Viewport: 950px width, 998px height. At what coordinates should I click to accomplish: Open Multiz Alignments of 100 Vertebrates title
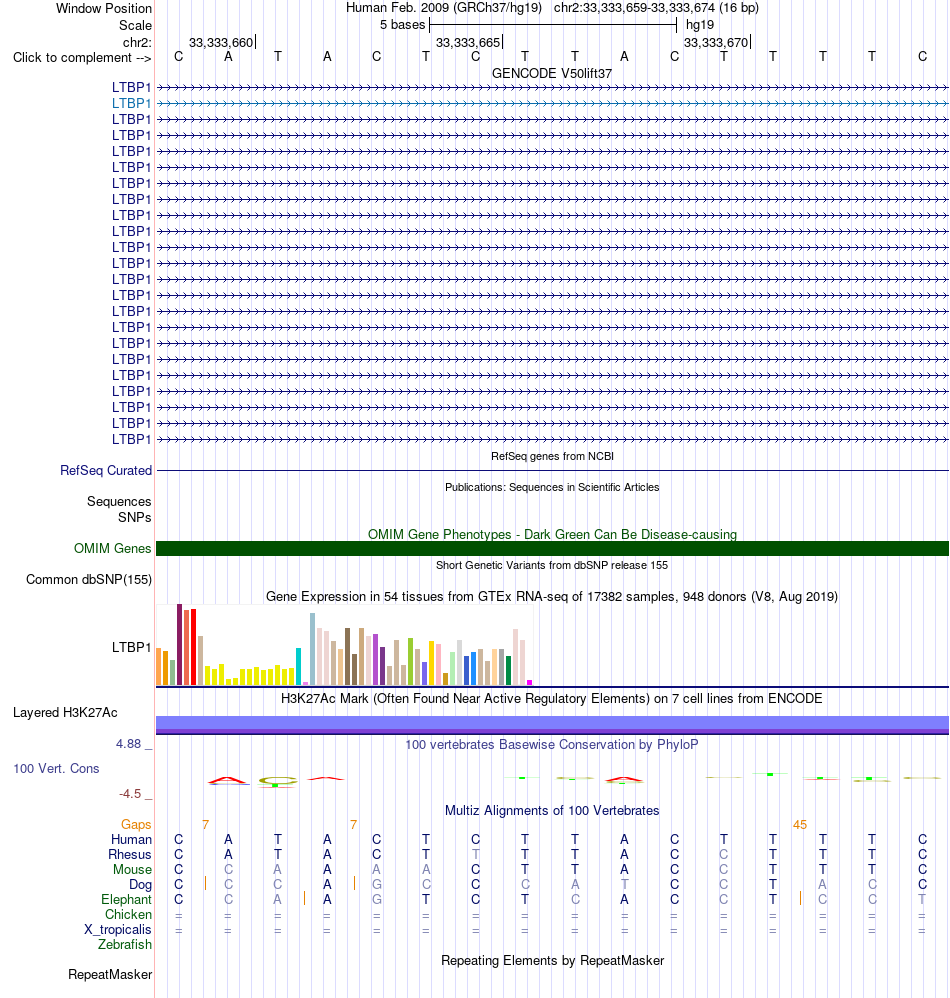tap(552, 810)
